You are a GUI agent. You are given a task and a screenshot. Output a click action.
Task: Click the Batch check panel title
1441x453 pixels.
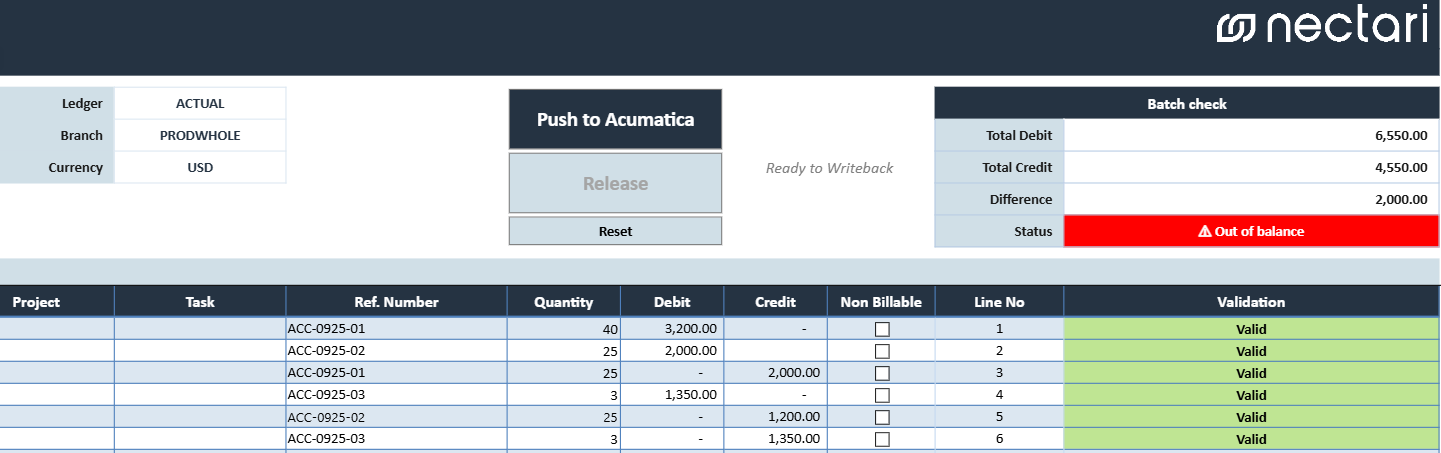[1187, 103]
